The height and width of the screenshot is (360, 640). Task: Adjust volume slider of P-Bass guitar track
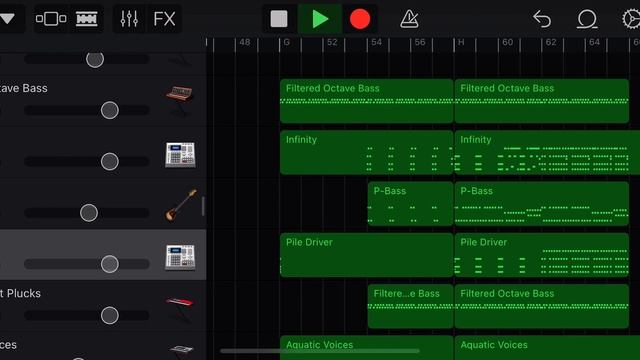pos(89,213)
